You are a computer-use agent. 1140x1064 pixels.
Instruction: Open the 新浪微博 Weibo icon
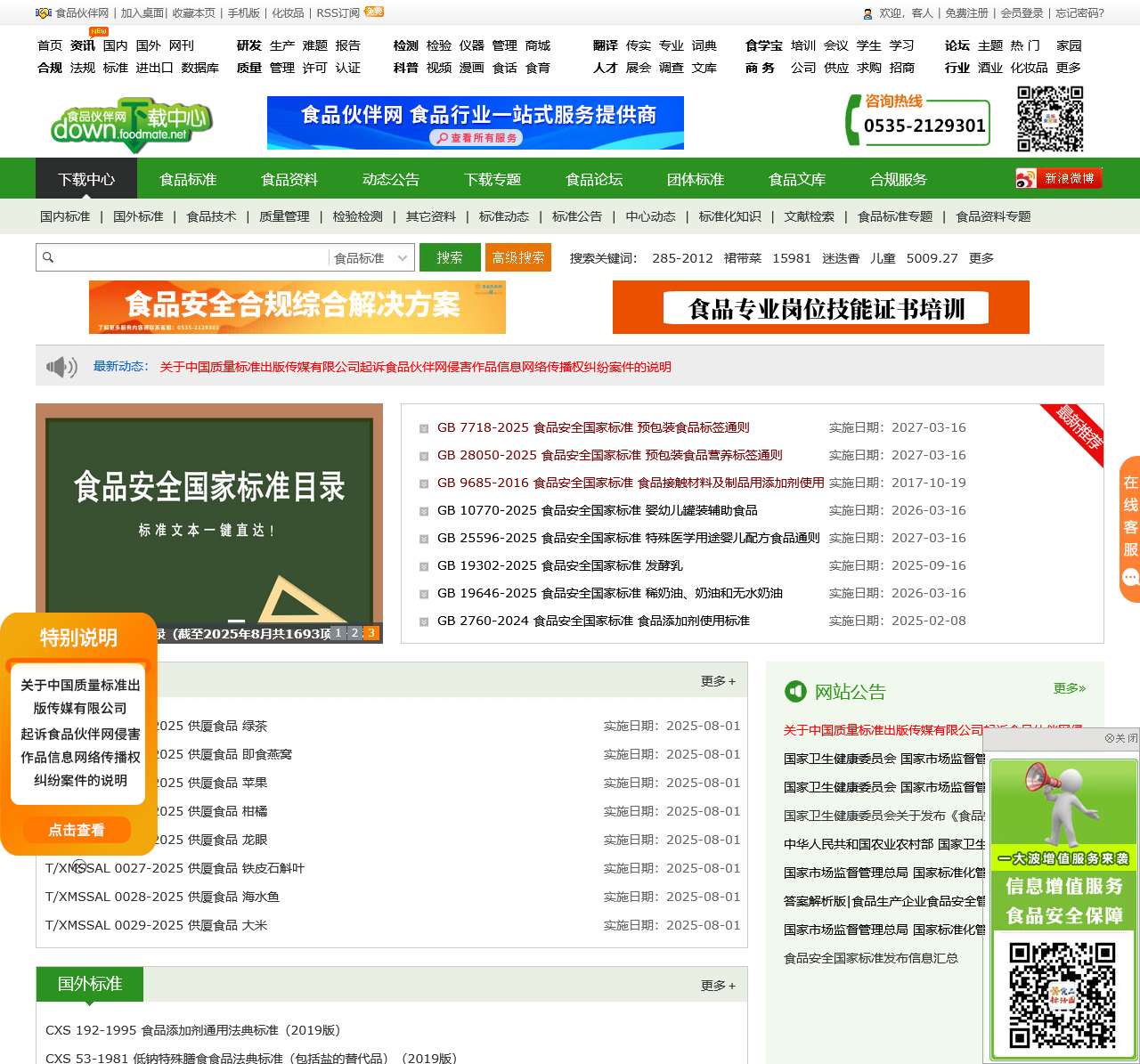[x=1056, y=177]
